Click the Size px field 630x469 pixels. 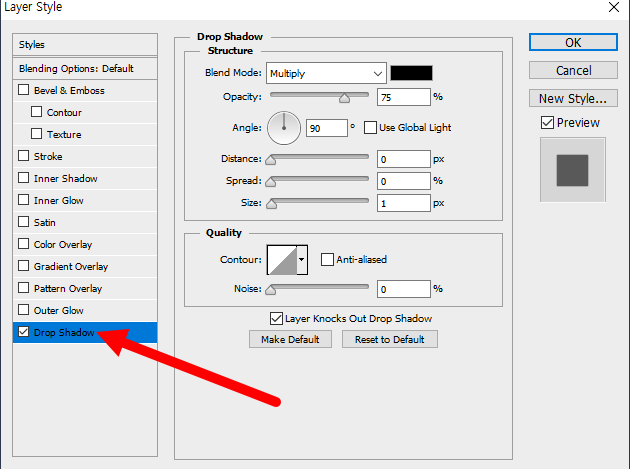tap(403, 203)
